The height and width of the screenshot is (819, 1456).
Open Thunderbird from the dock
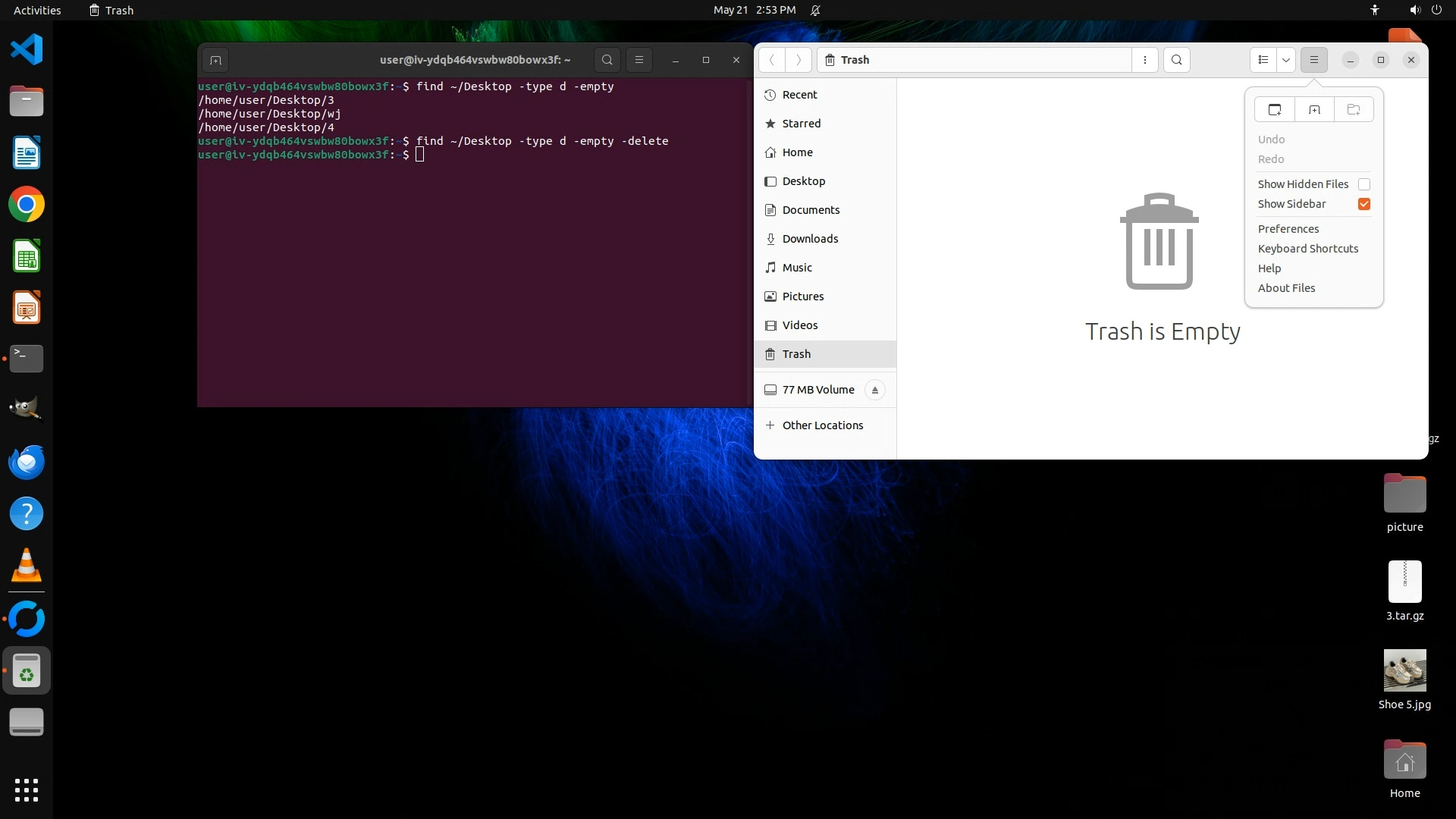click(x=27, y=462)
